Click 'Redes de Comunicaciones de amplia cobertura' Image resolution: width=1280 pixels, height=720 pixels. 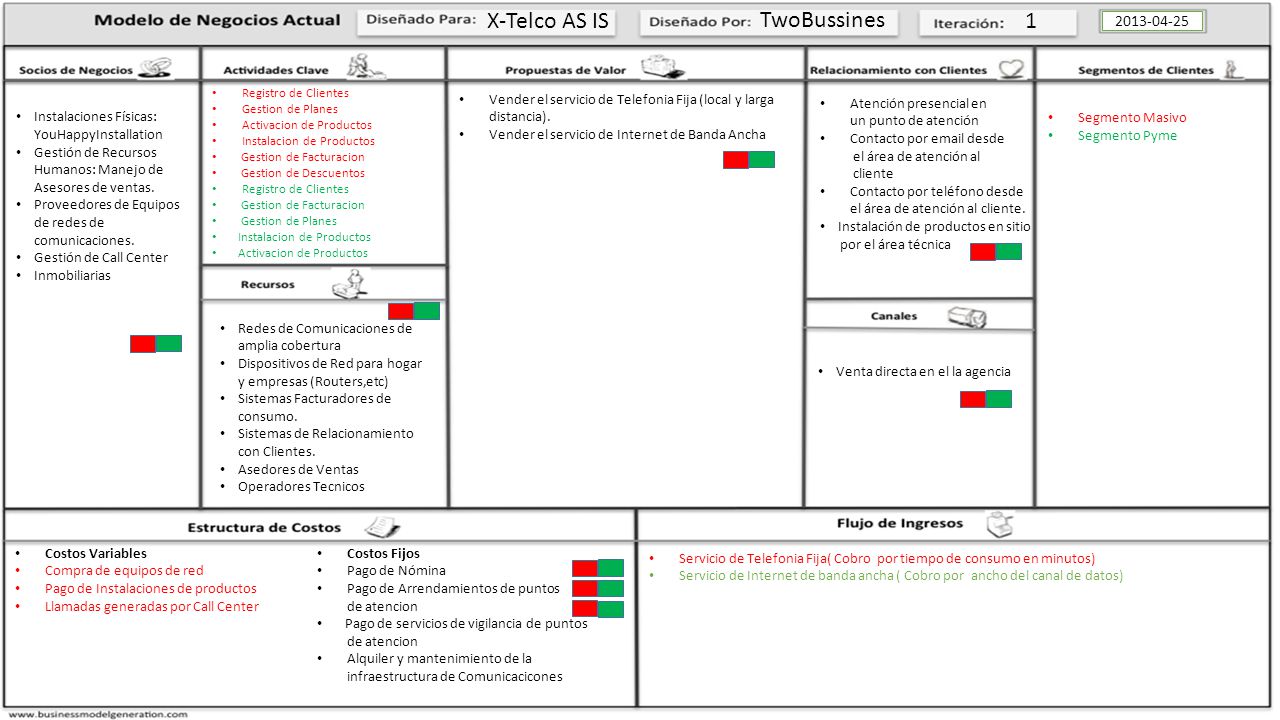pos(325,337)
